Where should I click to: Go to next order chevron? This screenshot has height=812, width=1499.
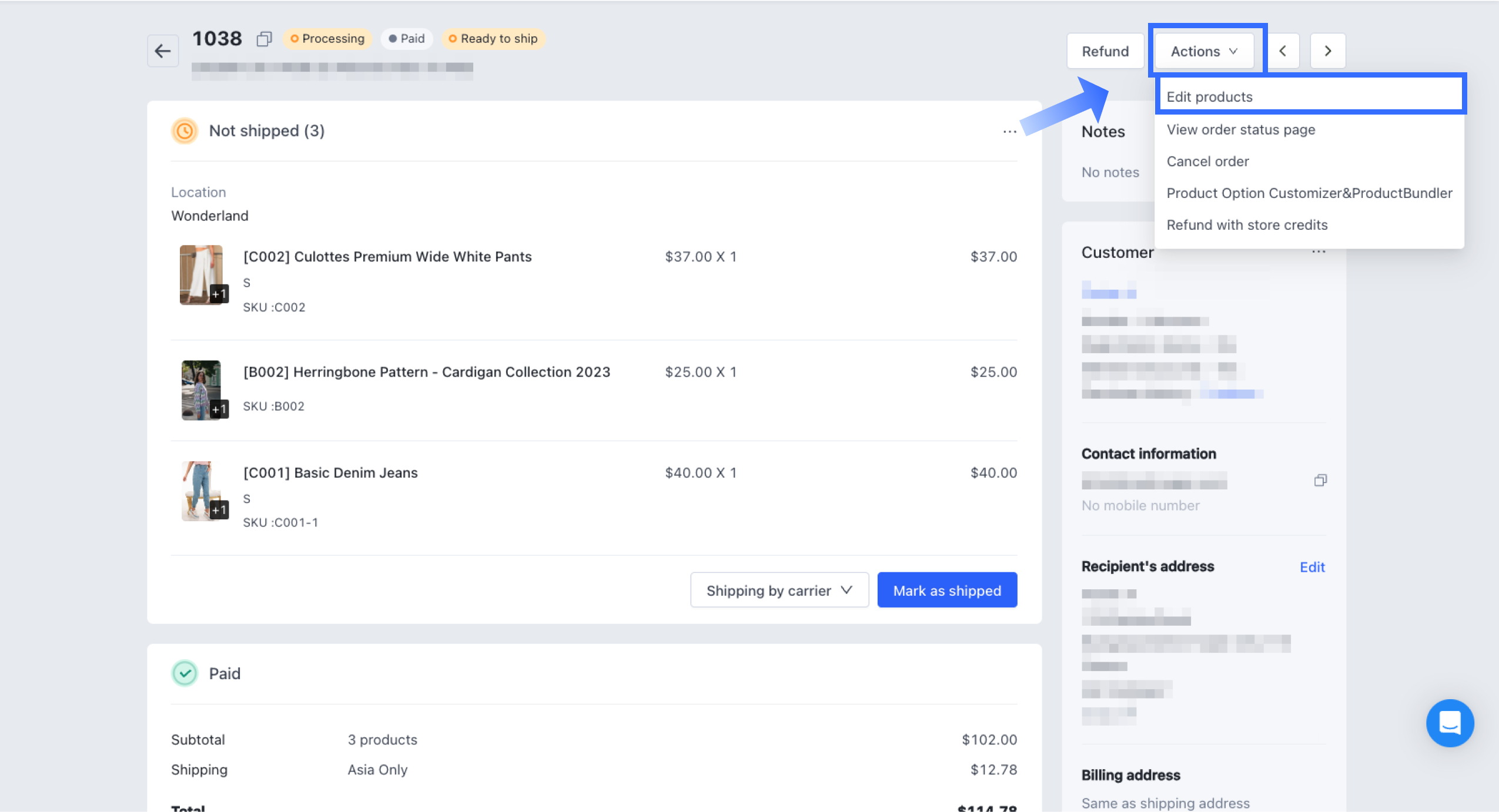[x=1327, y=51]
